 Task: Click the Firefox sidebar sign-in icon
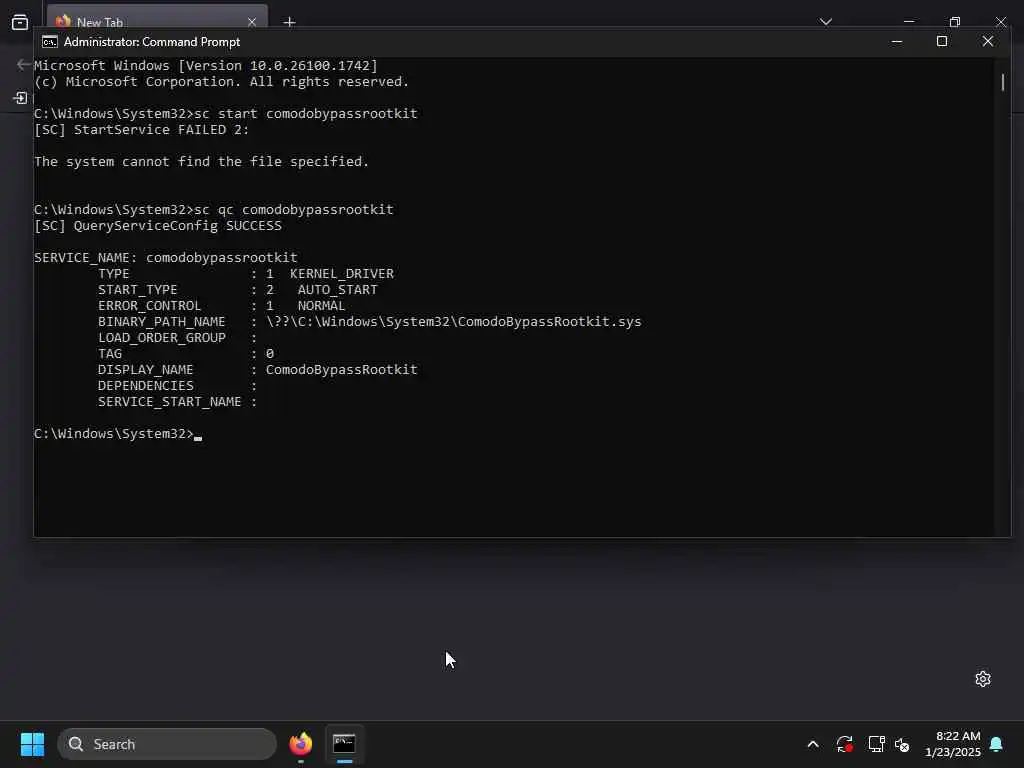tap(20, 98)
